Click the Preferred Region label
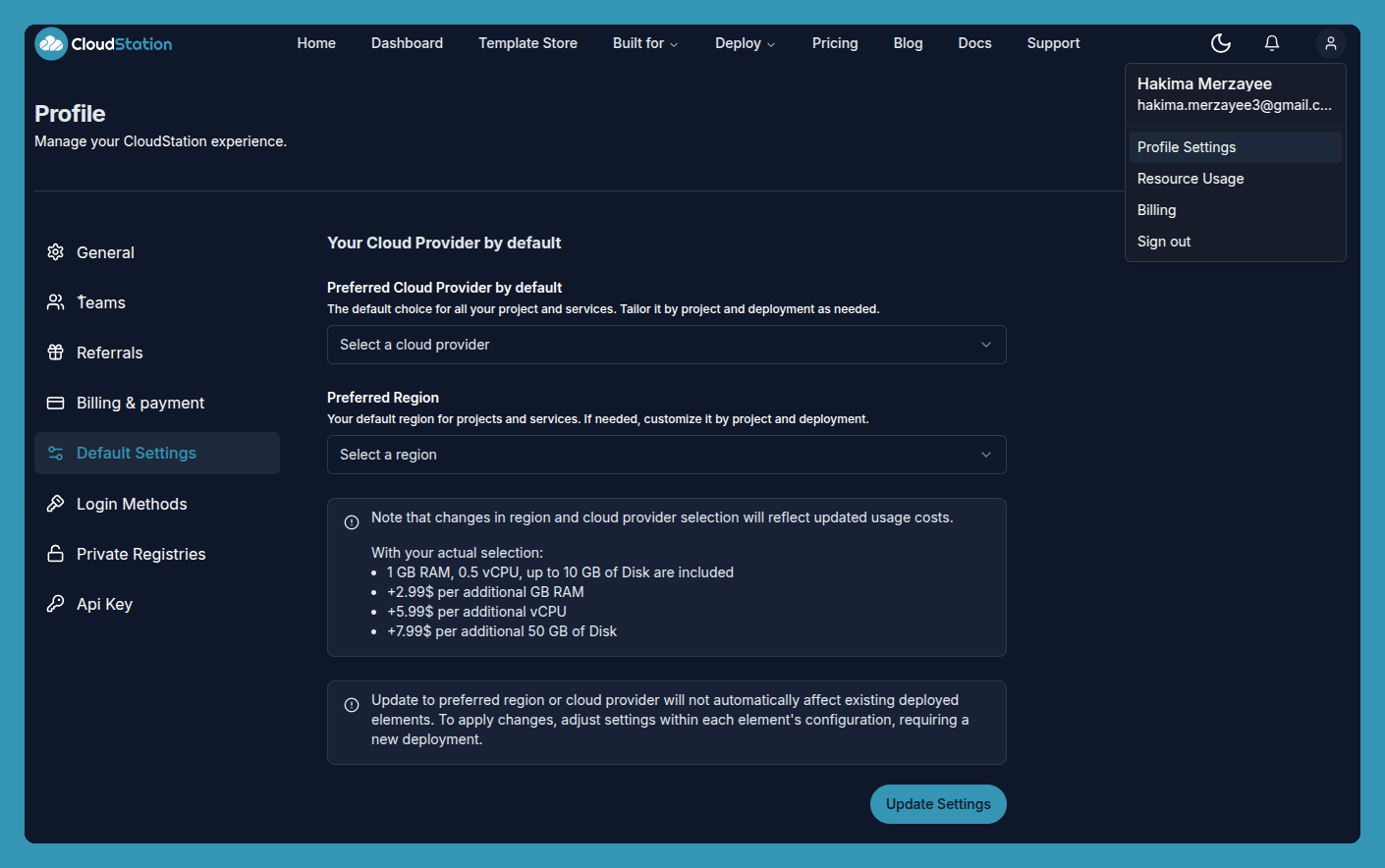Image resolution: width=1385 pixels, height=868 pixels. [383, 398]
